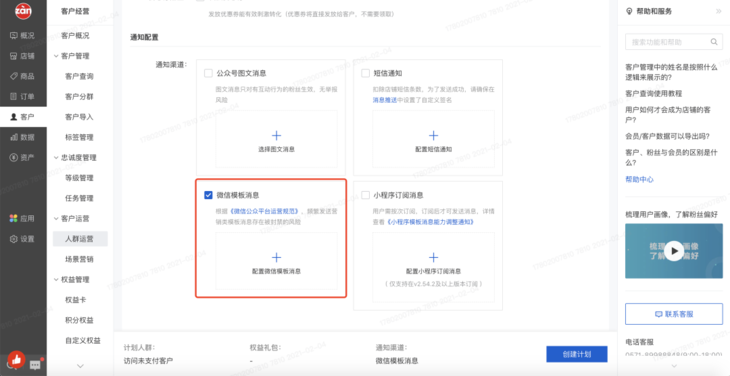Play the 梳理用户画像 video
This screenshot has width=730, height=376.
(x=674, y=251)
